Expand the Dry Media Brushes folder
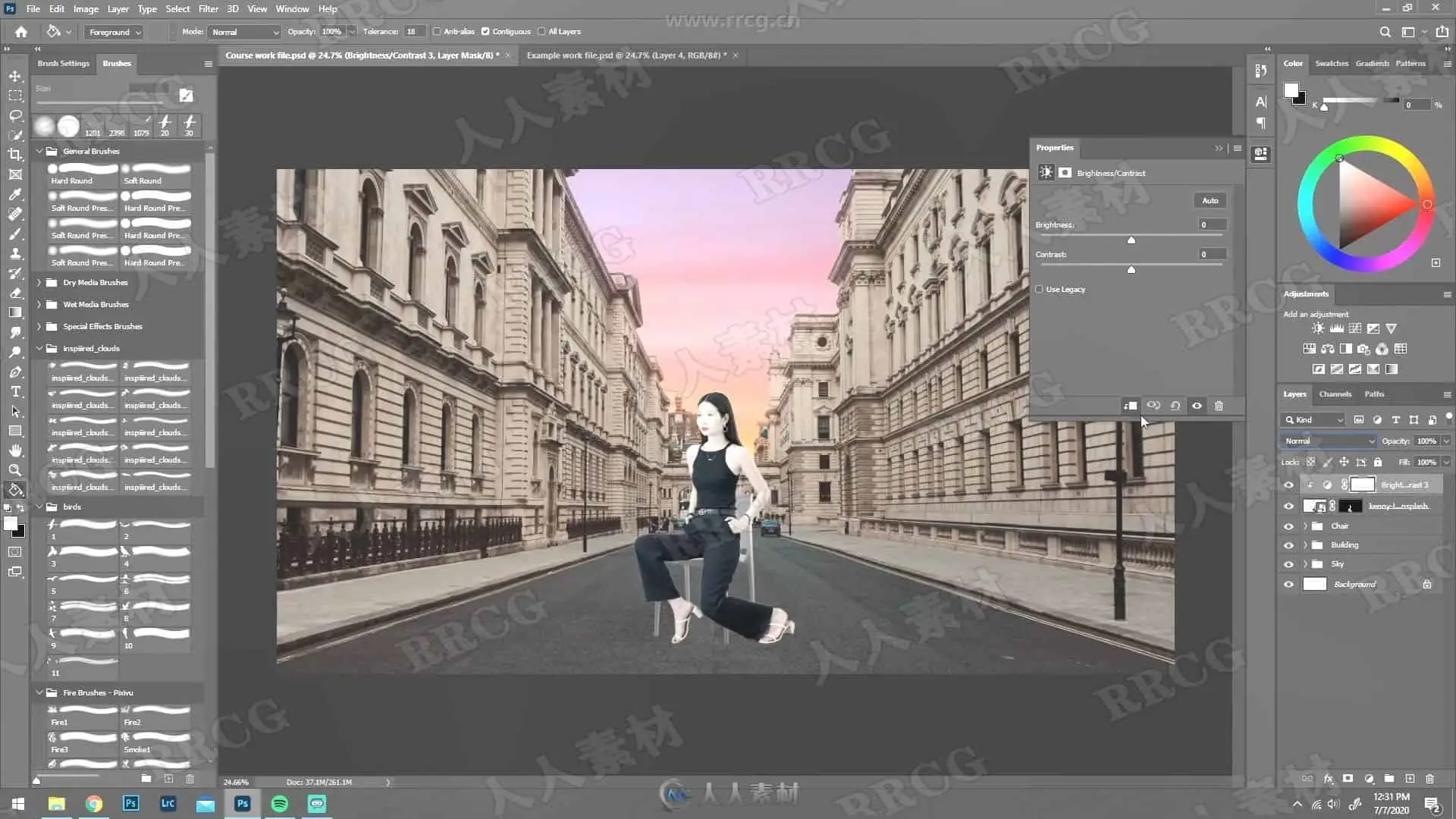 coord(39,282)
